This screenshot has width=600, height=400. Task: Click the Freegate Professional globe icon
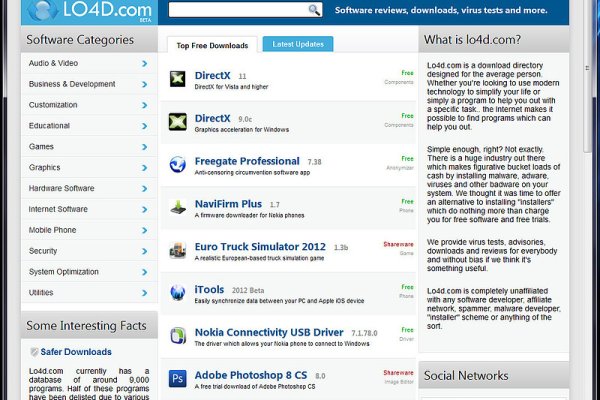177,164
